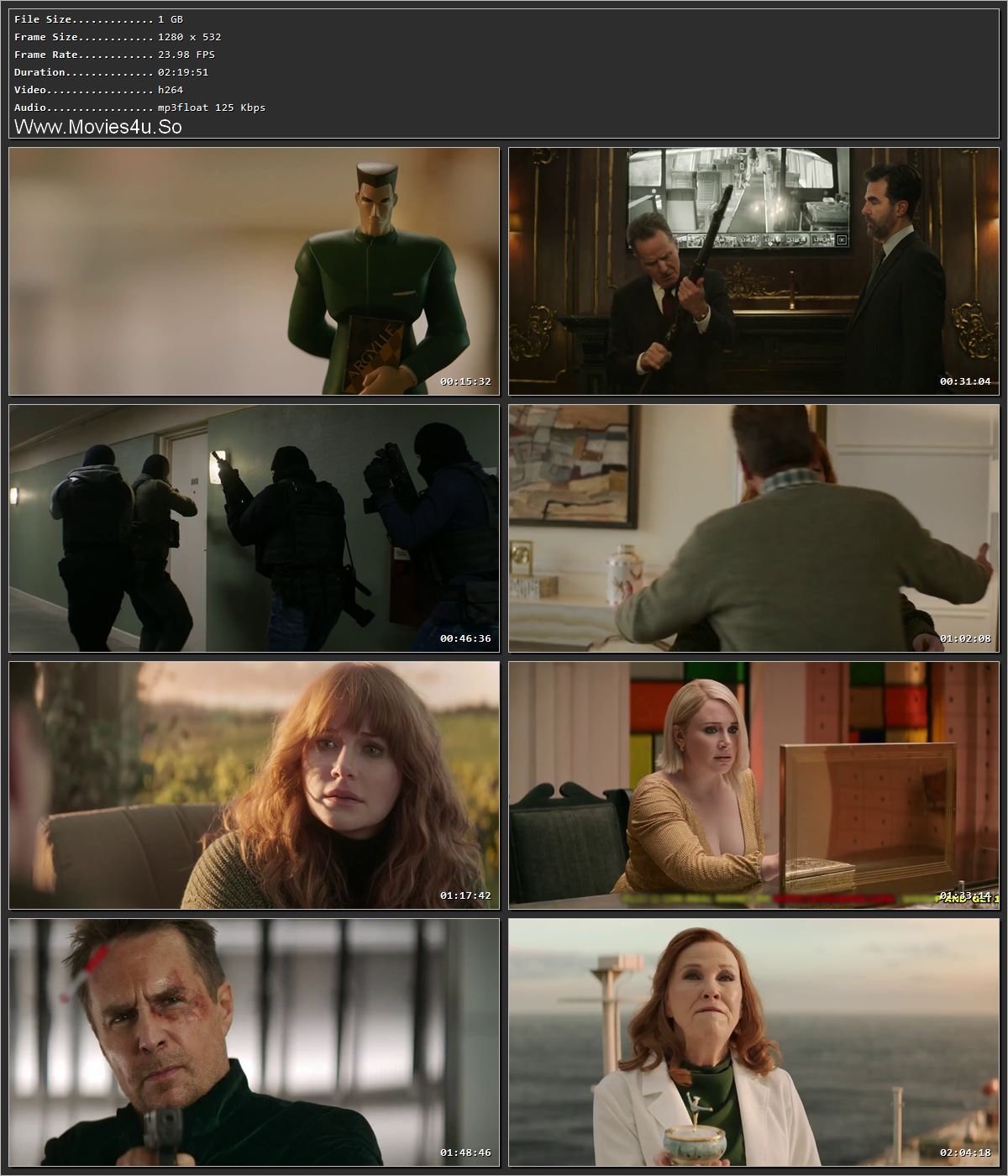Open the masked armed squad hallway thumbnail

(x=254, y=528)
